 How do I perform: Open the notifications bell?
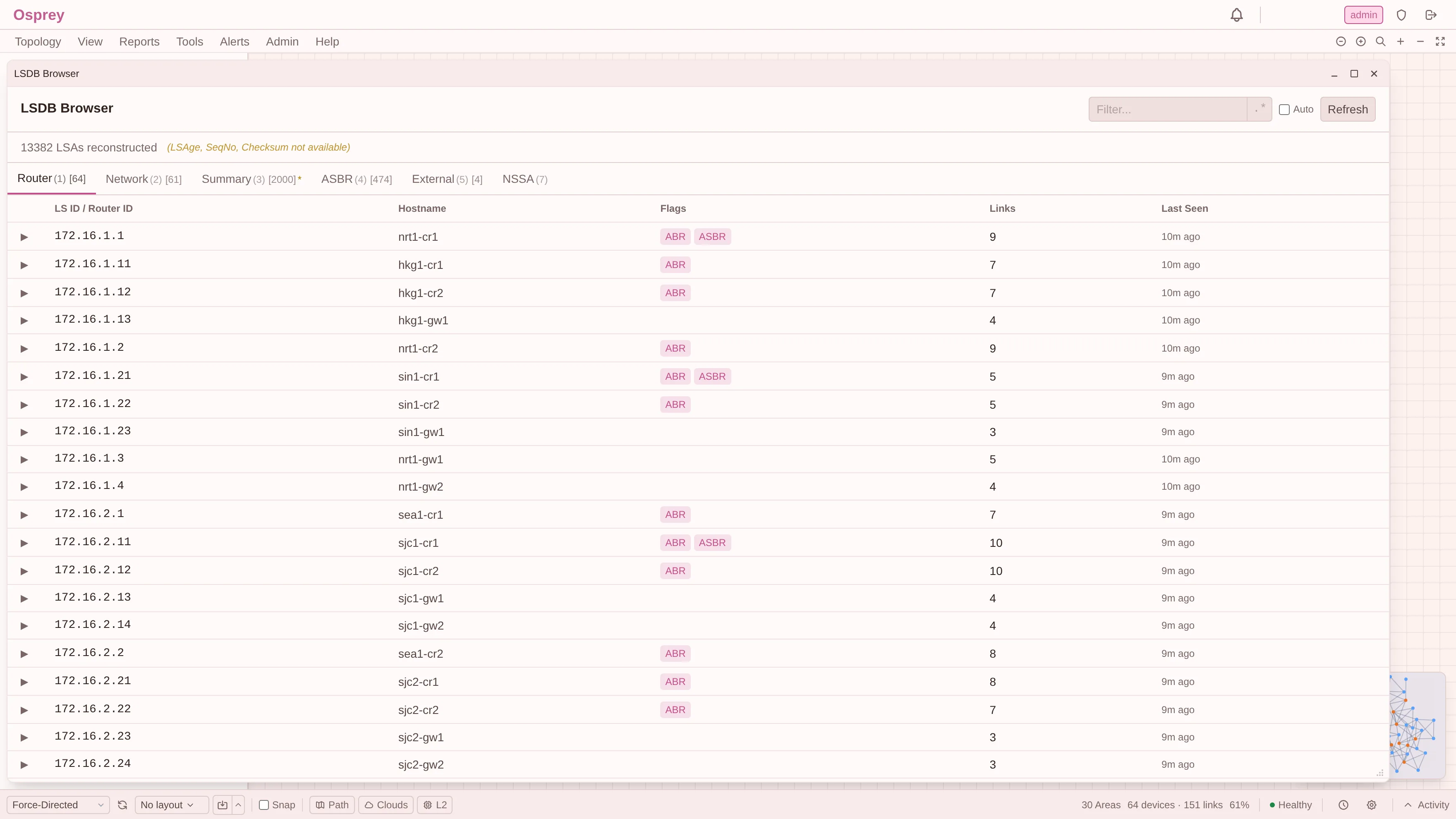point(1237,15)
